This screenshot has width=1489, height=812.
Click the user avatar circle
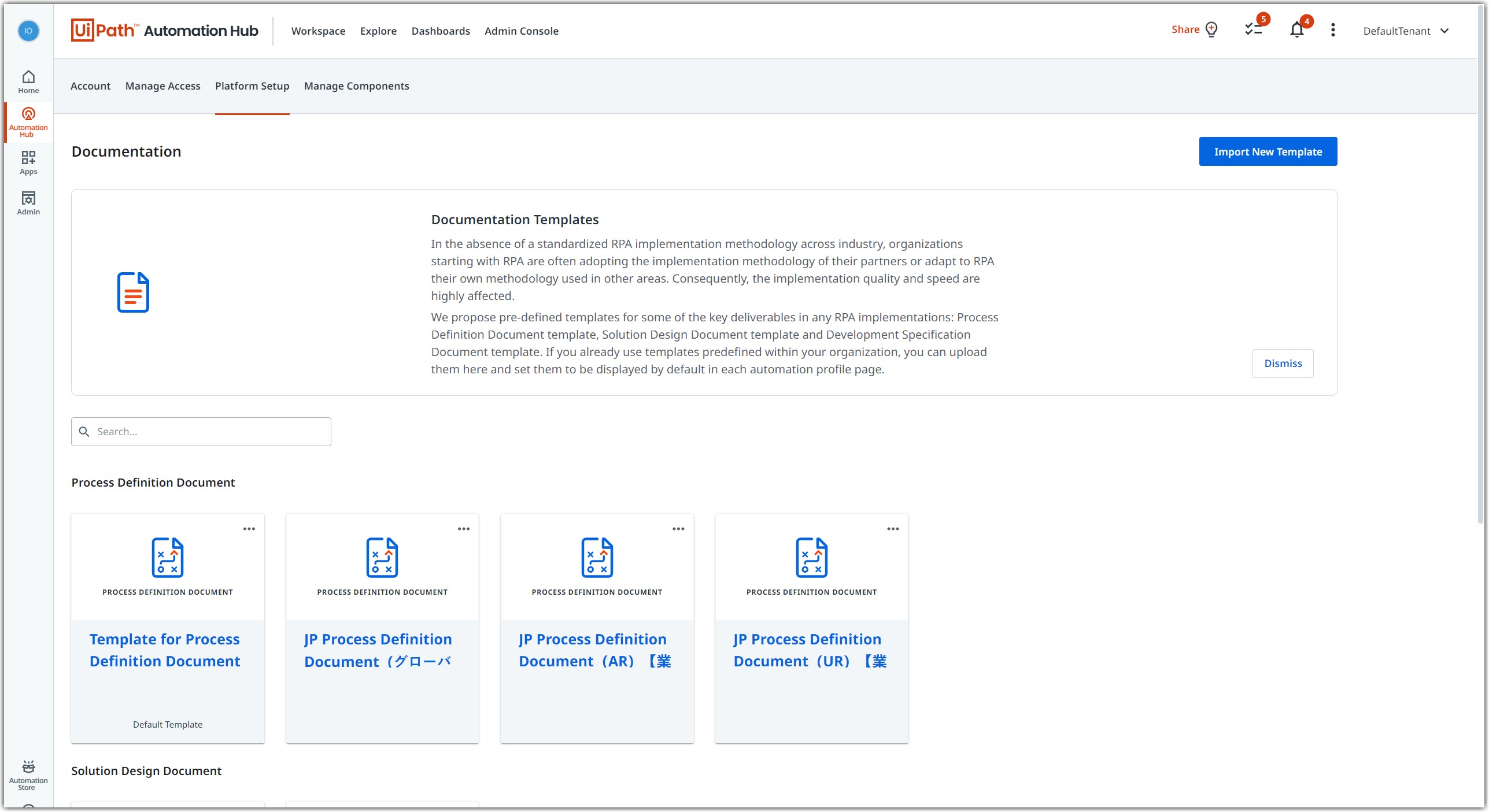click(28, 31)
